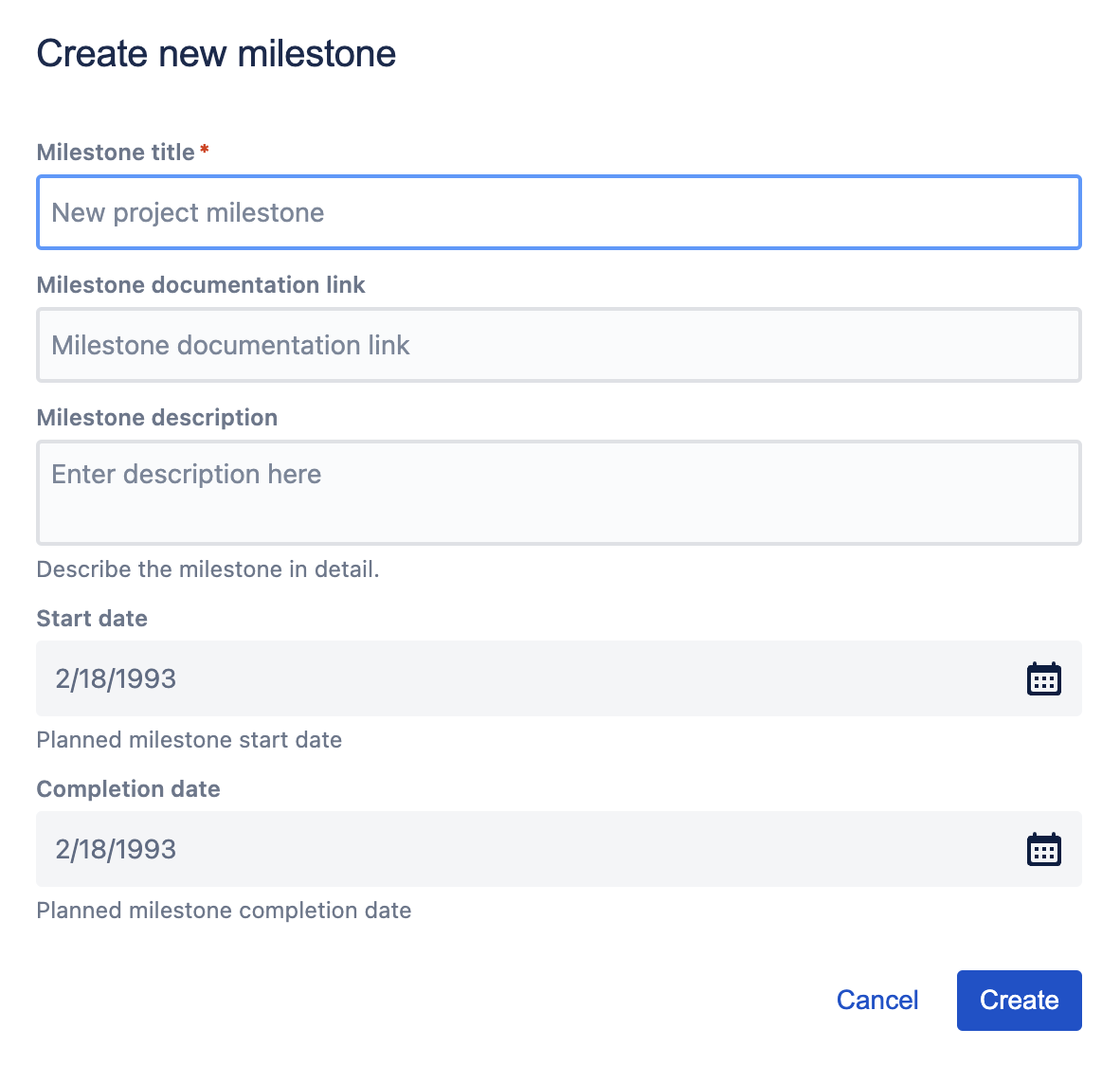Click the 'Completion date' field label
The width and height of the screenshot is (1120, 1065).
point(128,789)
